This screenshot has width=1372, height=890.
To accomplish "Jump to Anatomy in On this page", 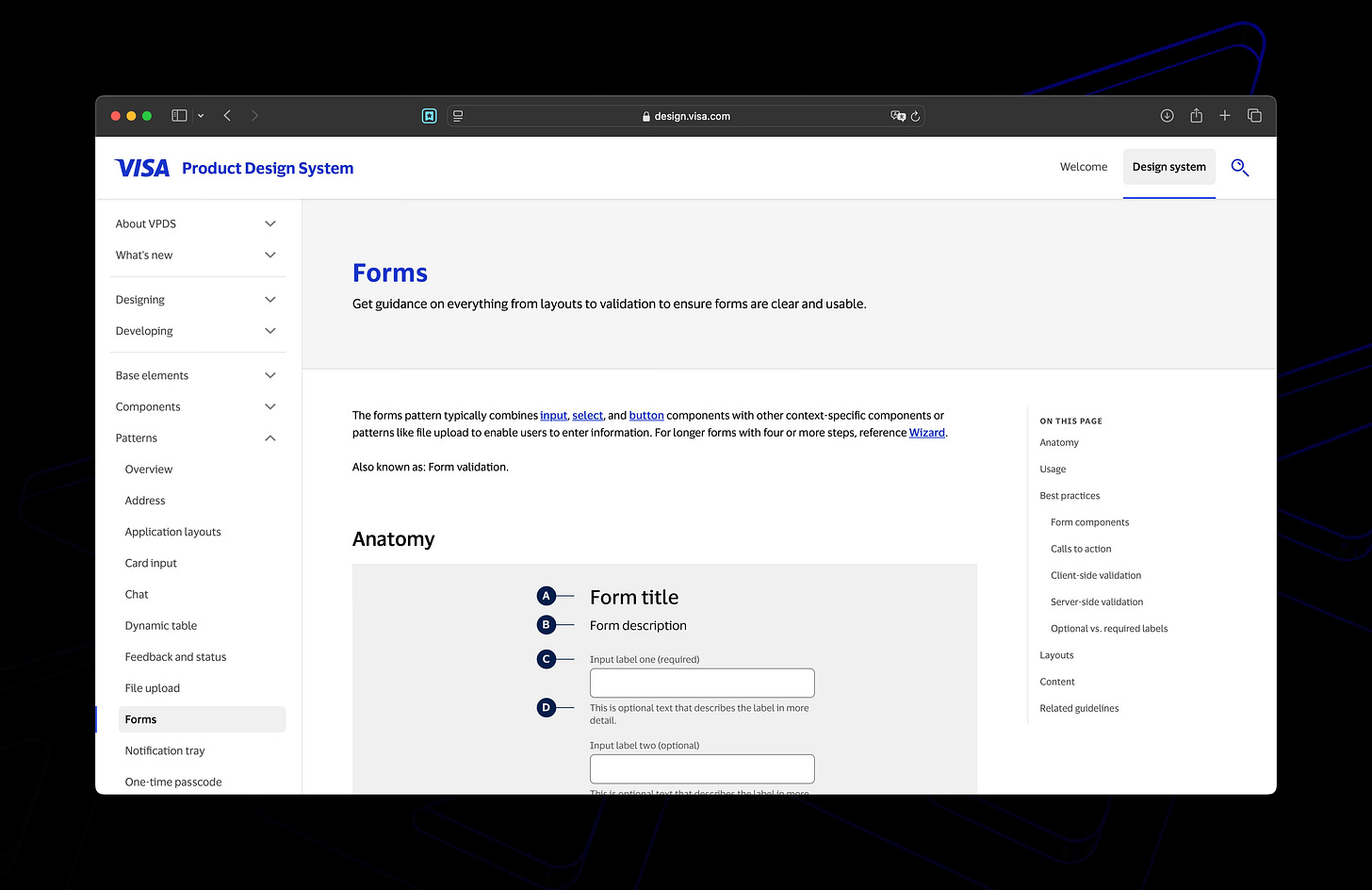I will pos(1059,442).
